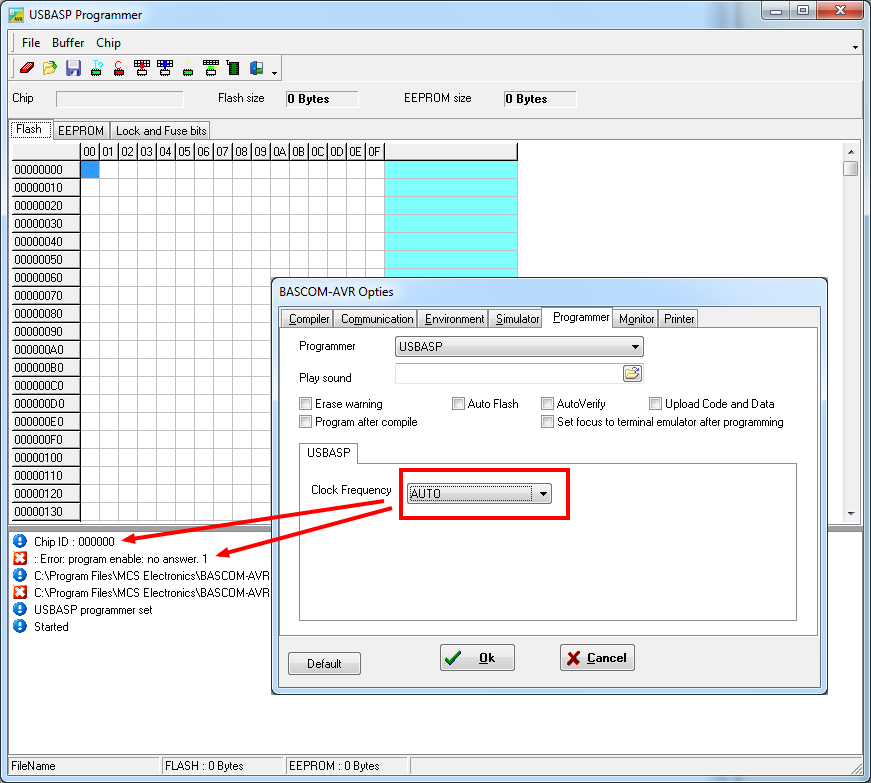Select the 'Started' log line
The image size is (871, 783).
pyautogui.click(x=51, y=627)
